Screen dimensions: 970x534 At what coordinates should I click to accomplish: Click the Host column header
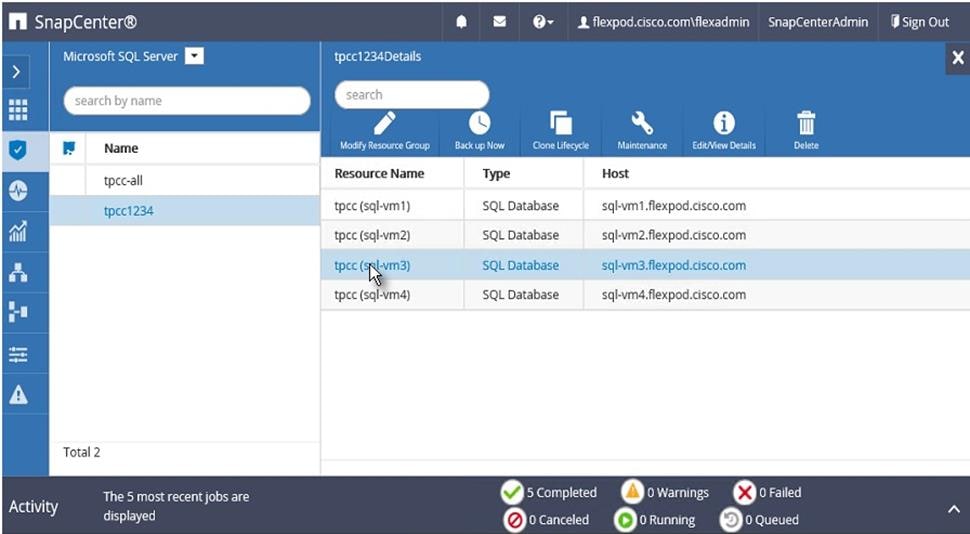(x=615, y=174)
